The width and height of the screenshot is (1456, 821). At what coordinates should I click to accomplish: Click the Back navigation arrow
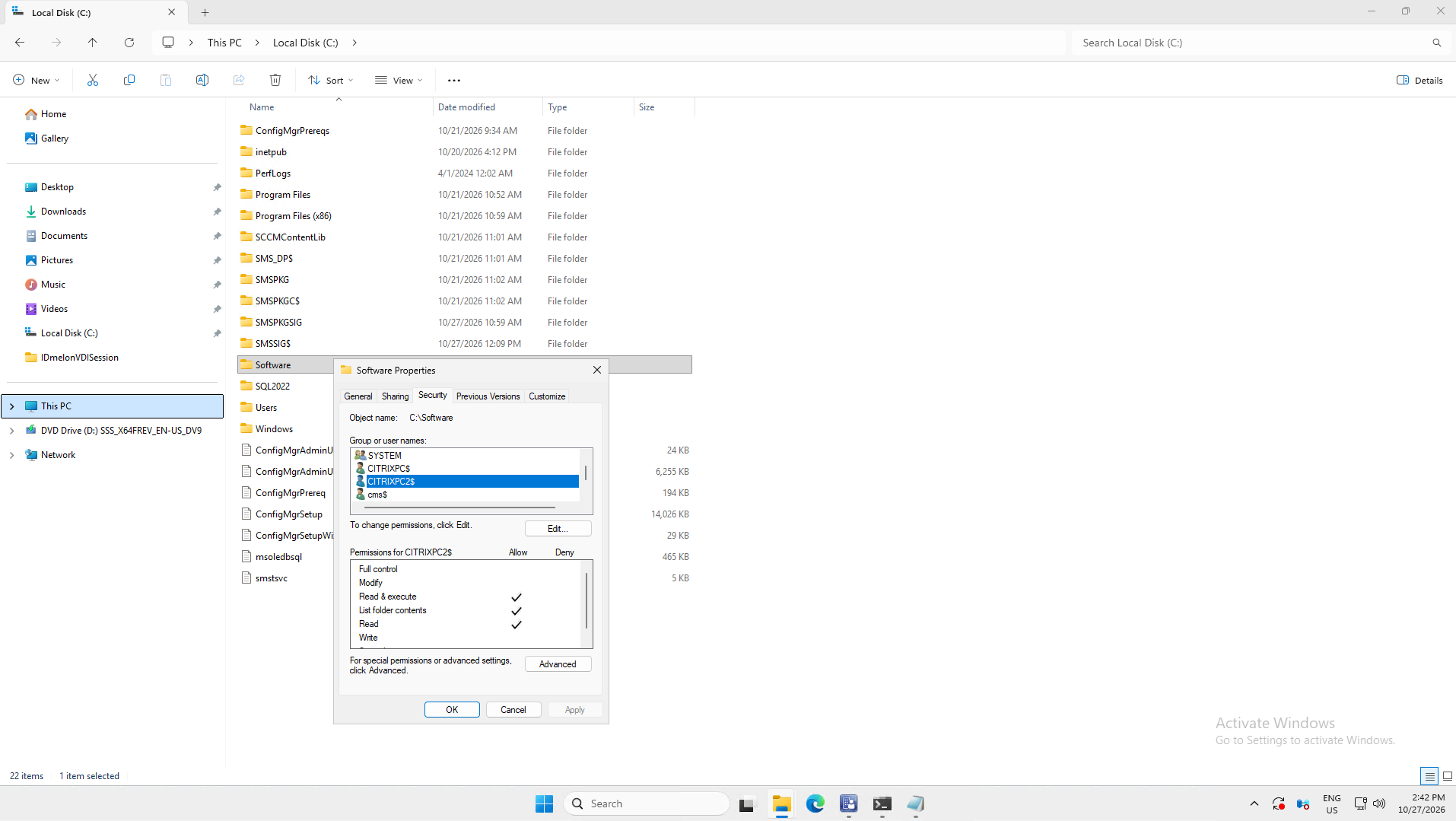pyautogui.click(x=20, y=43)
